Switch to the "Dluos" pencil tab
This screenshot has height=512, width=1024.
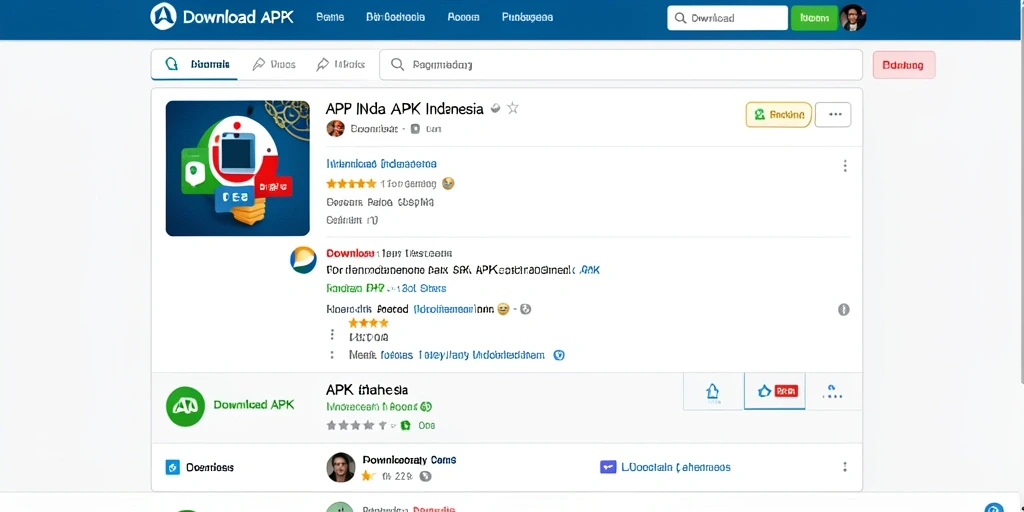coord(274,64)
